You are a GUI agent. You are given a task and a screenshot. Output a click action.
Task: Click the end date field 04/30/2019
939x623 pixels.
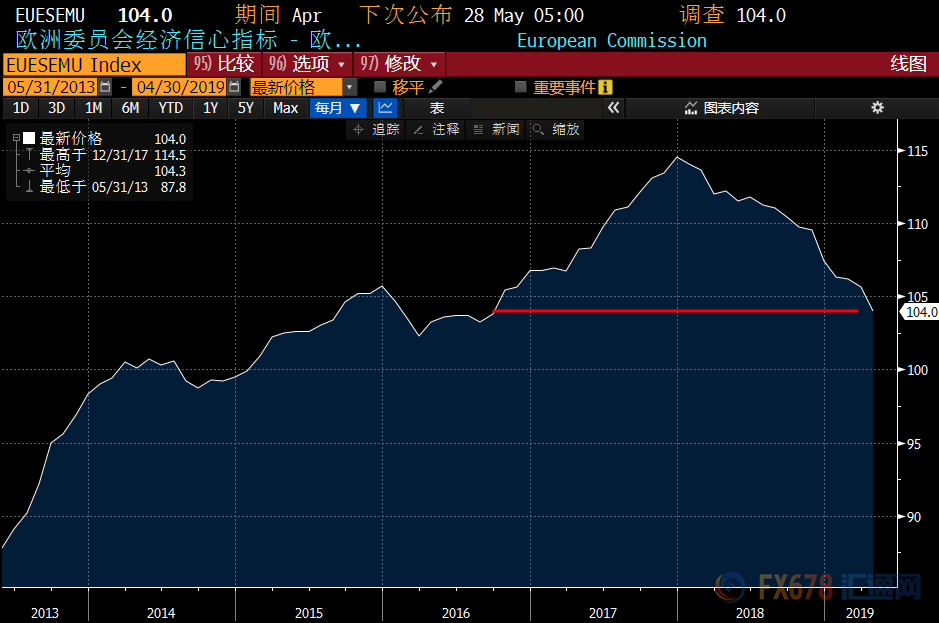click(x=180, y=87)
